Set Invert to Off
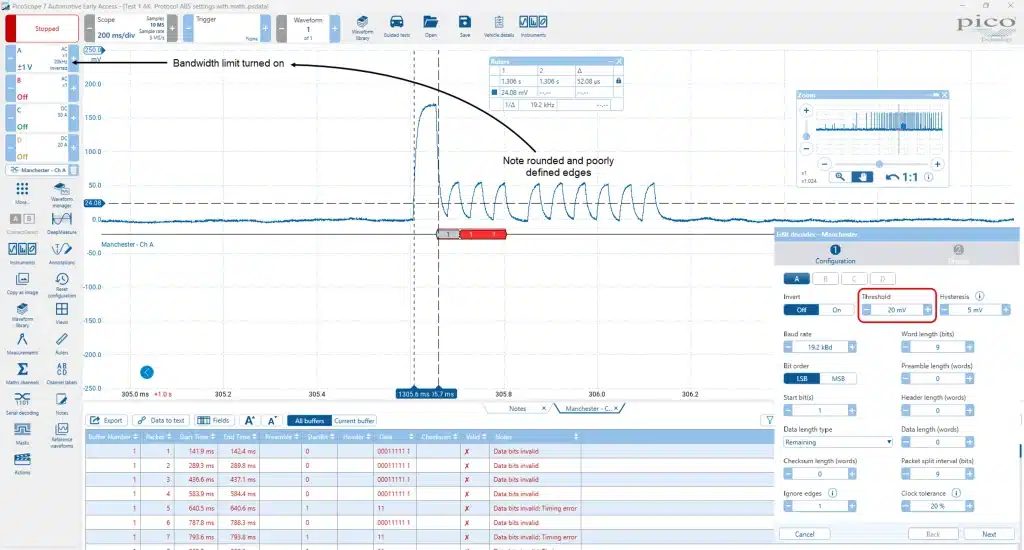 coord(801,310)
